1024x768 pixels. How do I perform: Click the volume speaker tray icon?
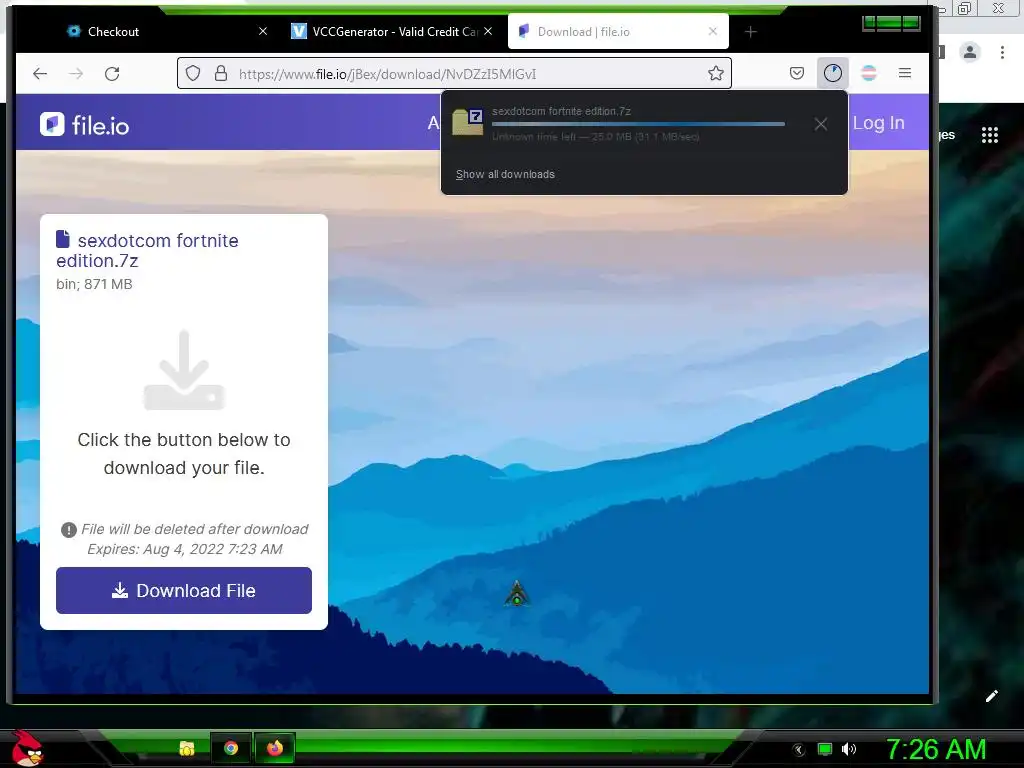click(848, 749)
